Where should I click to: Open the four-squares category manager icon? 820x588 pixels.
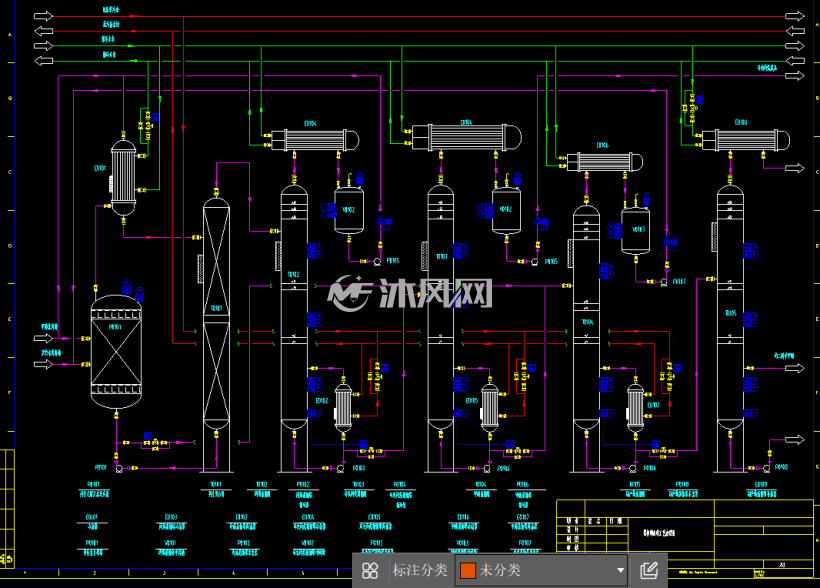[370, 570]
